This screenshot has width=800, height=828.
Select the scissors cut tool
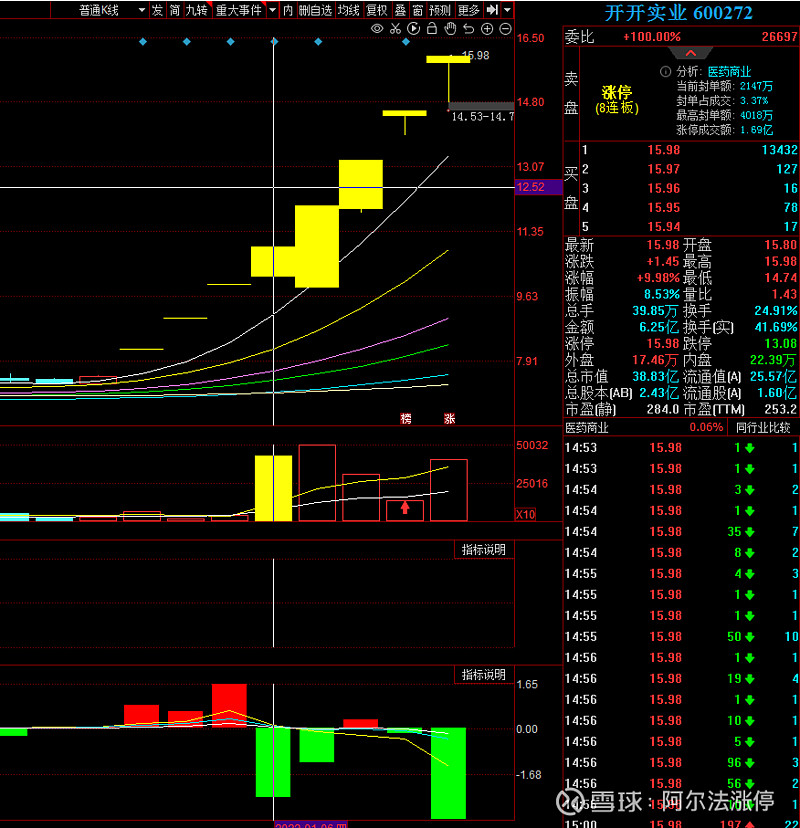coord(395,29)
